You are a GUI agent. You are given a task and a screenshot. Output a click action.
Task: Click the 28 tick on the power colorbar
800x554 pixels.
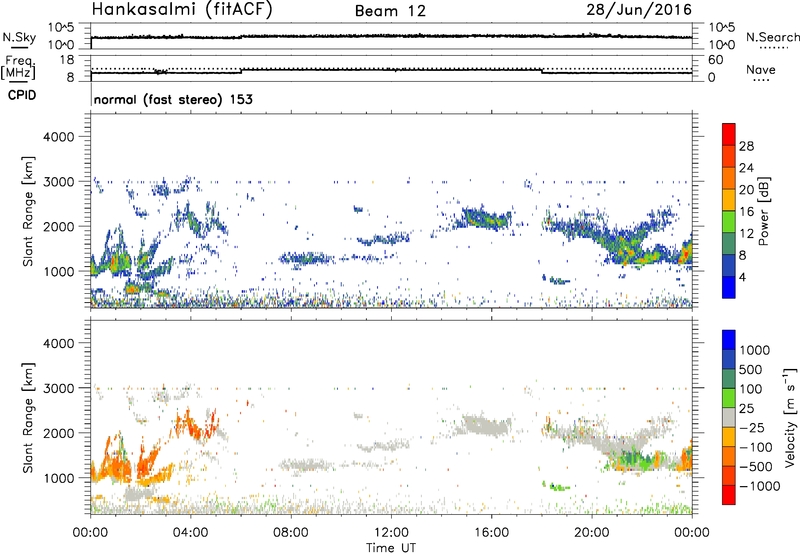point(746,146)
